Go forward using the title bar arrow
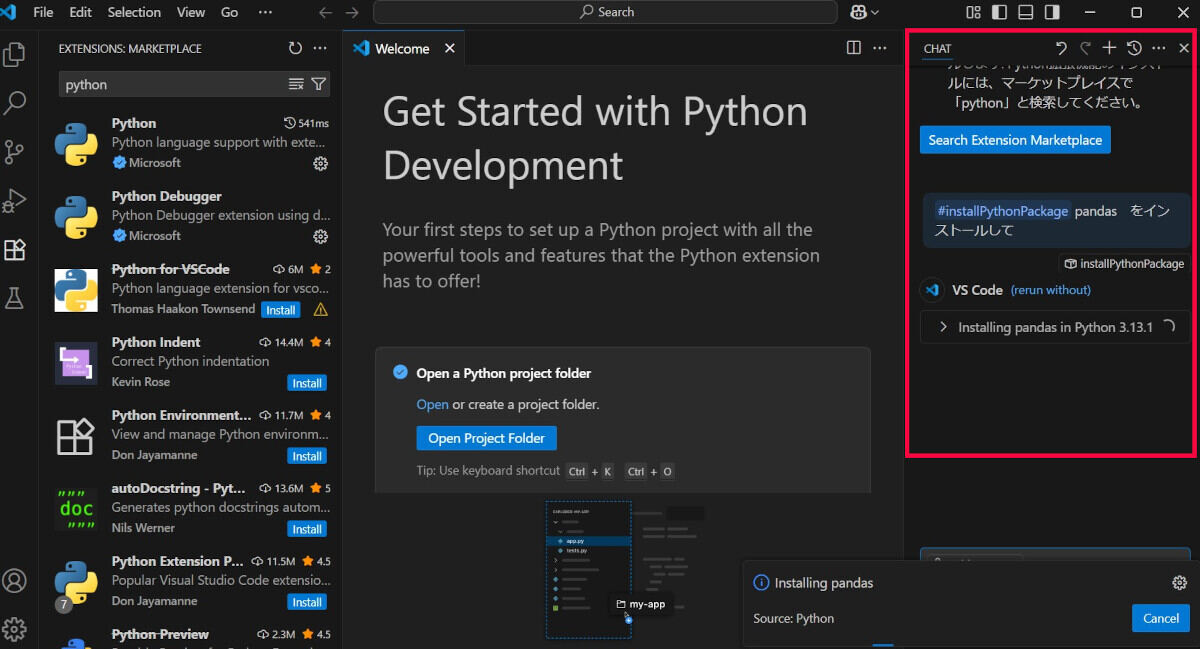The width and height of the screenshot is (1200, 649). pyautogui.click(x=351, y=12)
